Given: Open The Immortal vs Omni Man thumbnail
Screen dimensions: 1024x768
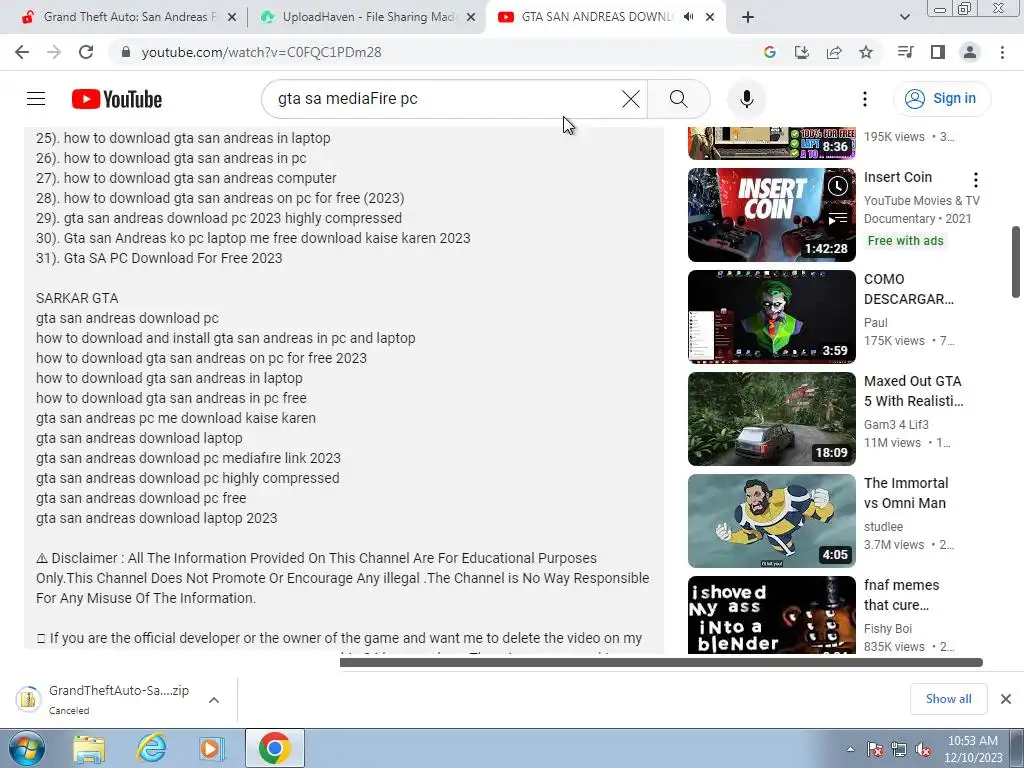Looking at the screenshot, I should [x=771, y=520].
